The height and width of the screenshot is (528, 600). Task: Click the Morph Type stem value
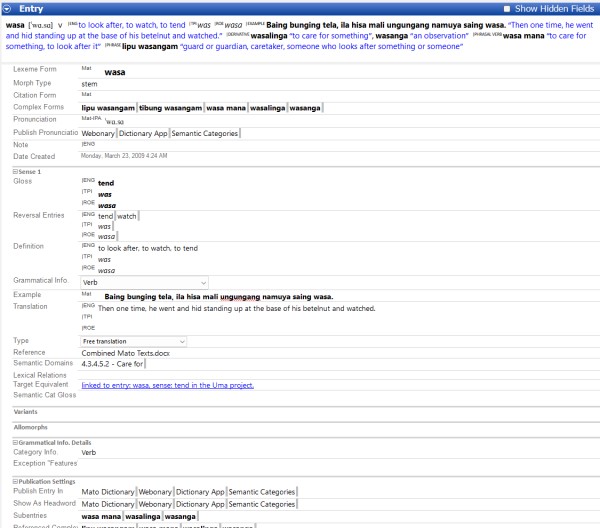point(89,84)
